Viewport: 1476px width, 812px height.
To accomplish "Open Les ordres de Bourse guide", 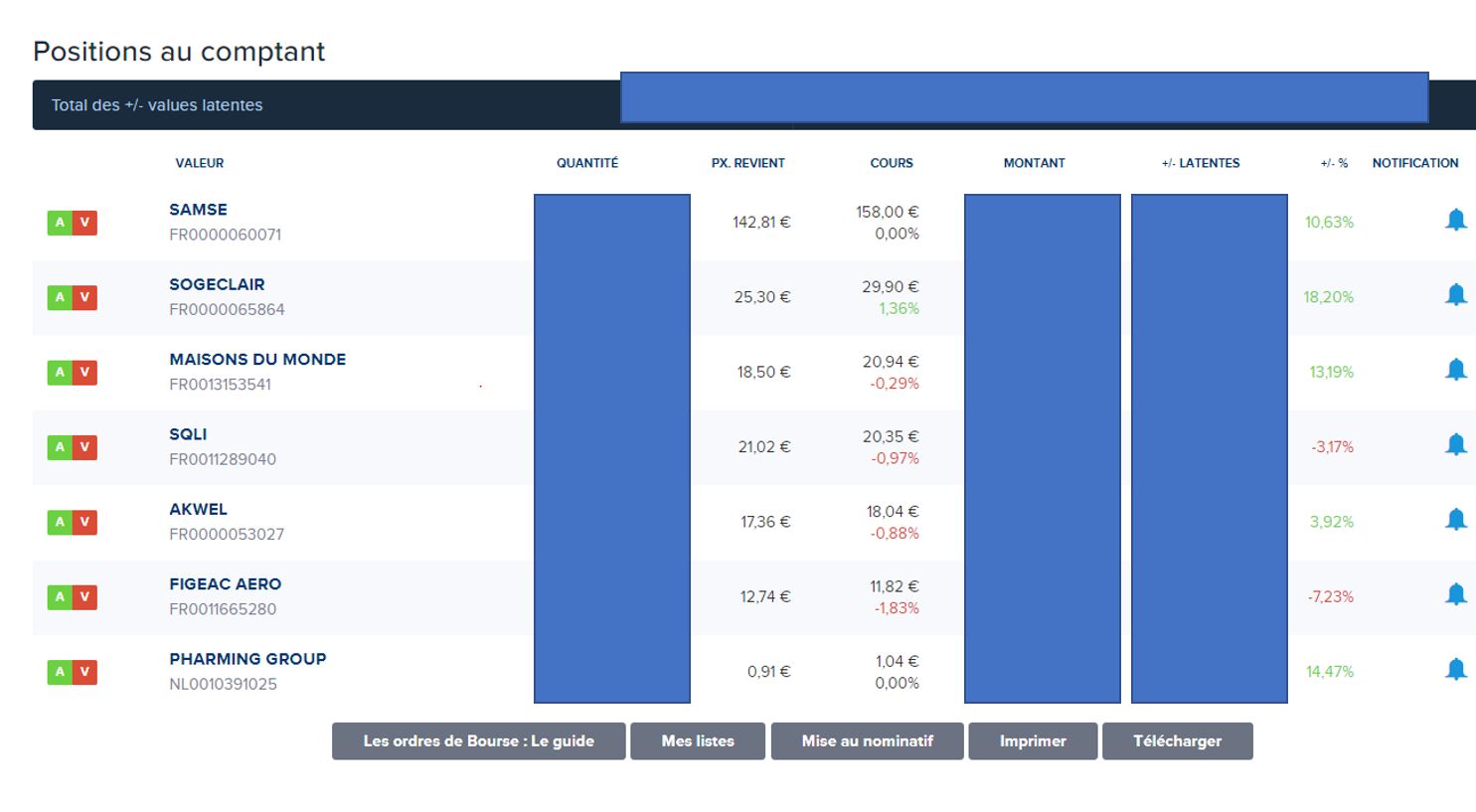I will point(479,741).
